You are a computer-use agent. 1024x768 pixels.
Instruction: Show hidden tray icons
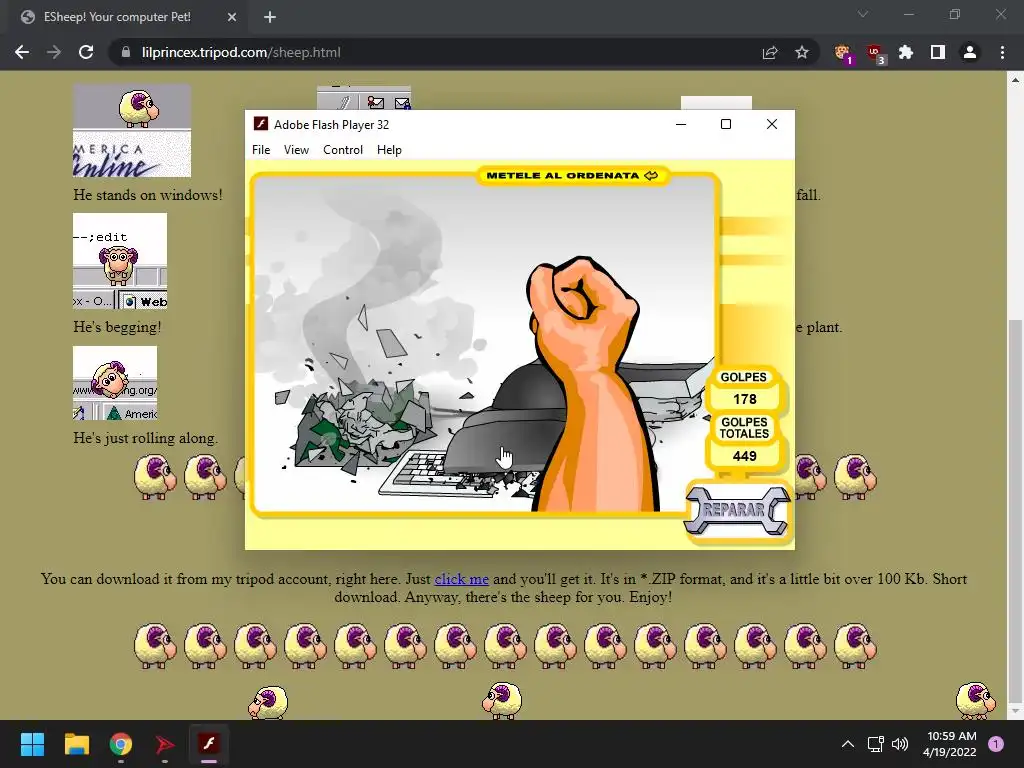coord(848,744)
